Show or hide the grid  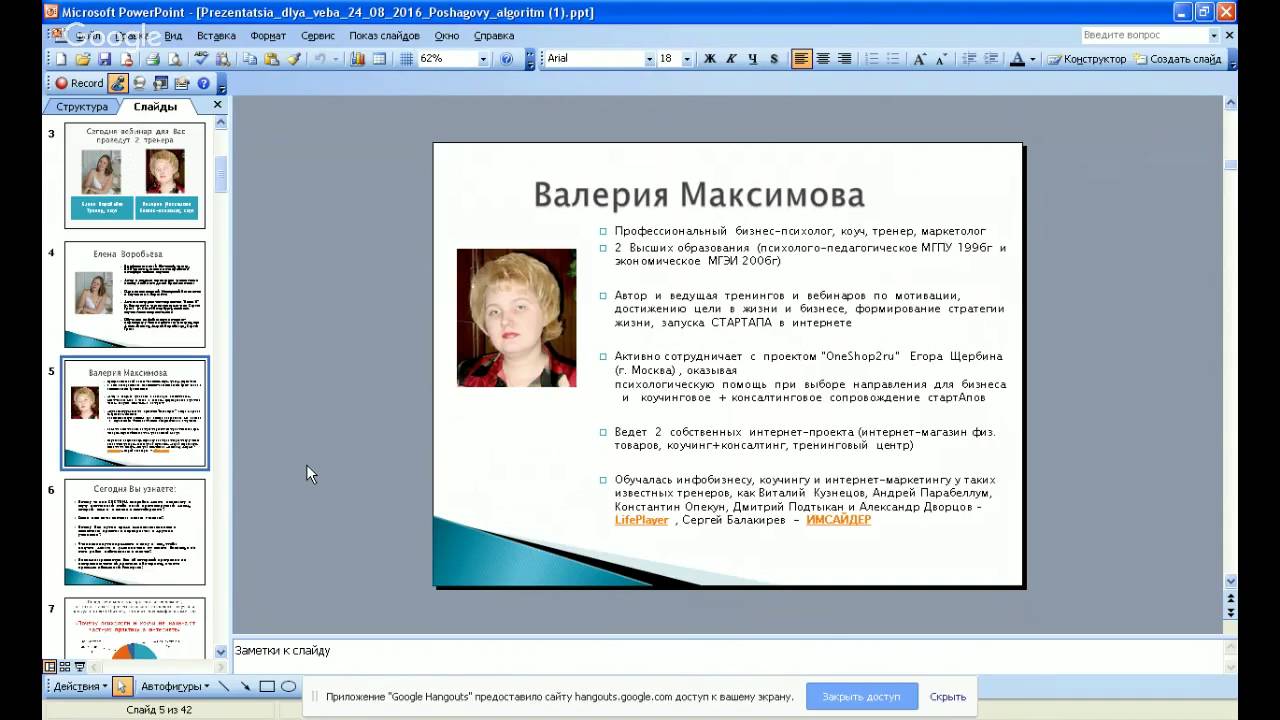tap(406, 59)
